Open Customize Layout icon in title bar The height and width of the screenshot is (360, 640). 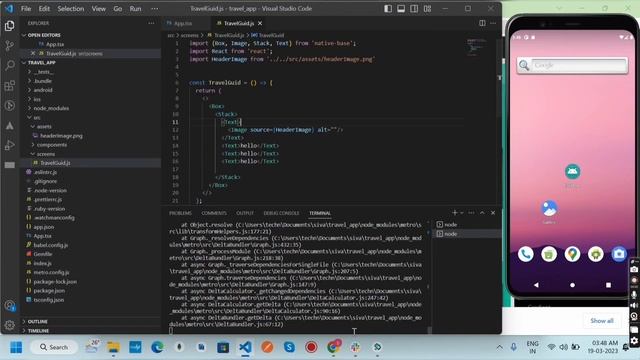point(427,9)
